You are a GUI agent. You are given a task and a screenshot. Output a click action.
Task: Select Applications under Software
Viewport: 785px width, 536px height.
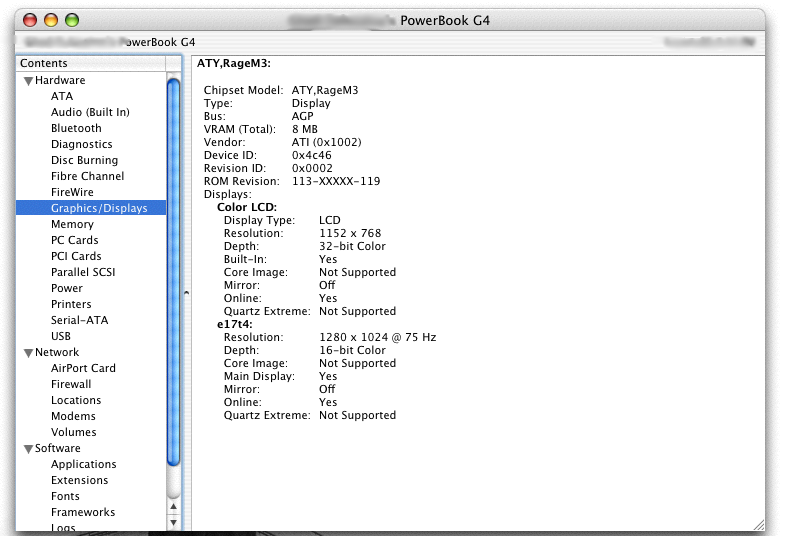point(84,464)
